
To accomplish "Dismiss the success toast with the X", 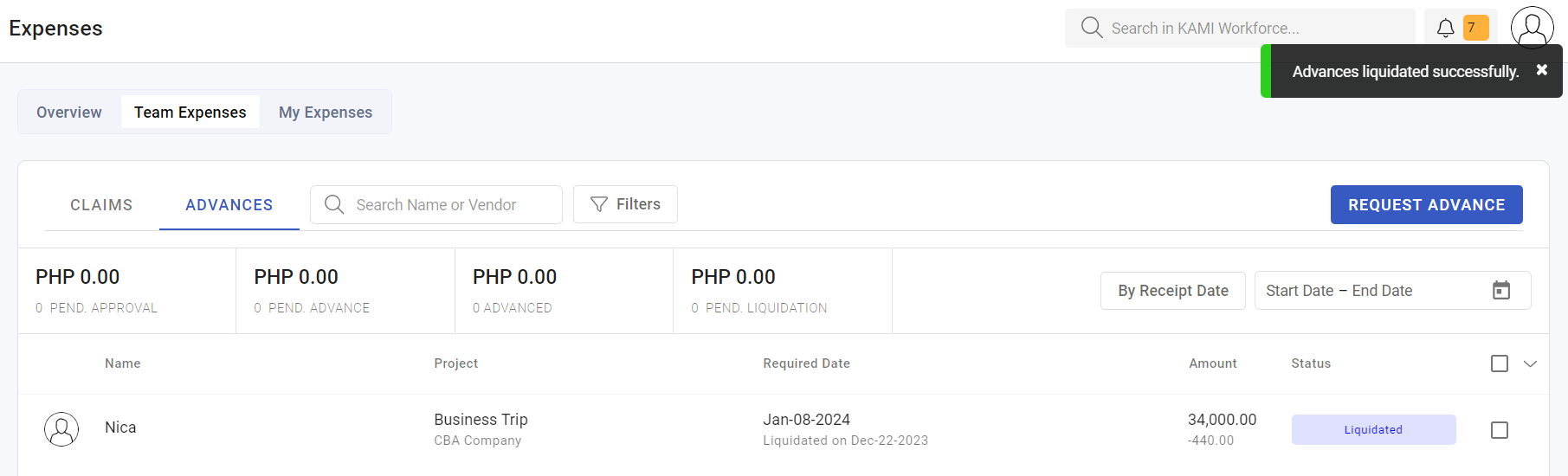I will [1542, 70].
